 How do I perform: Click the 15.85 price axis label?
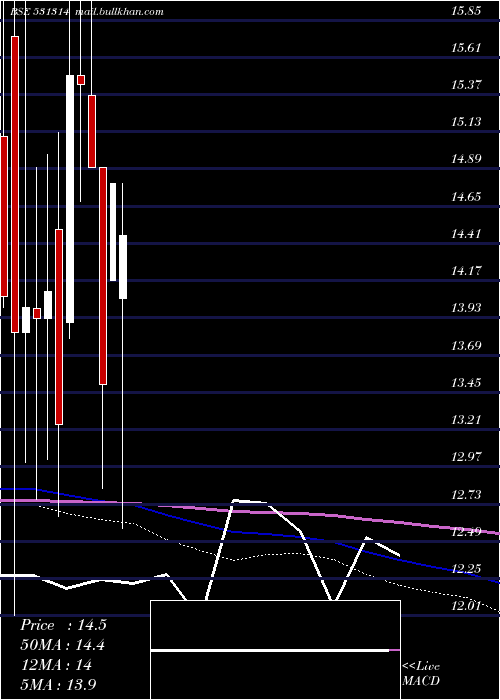point(466,11)
